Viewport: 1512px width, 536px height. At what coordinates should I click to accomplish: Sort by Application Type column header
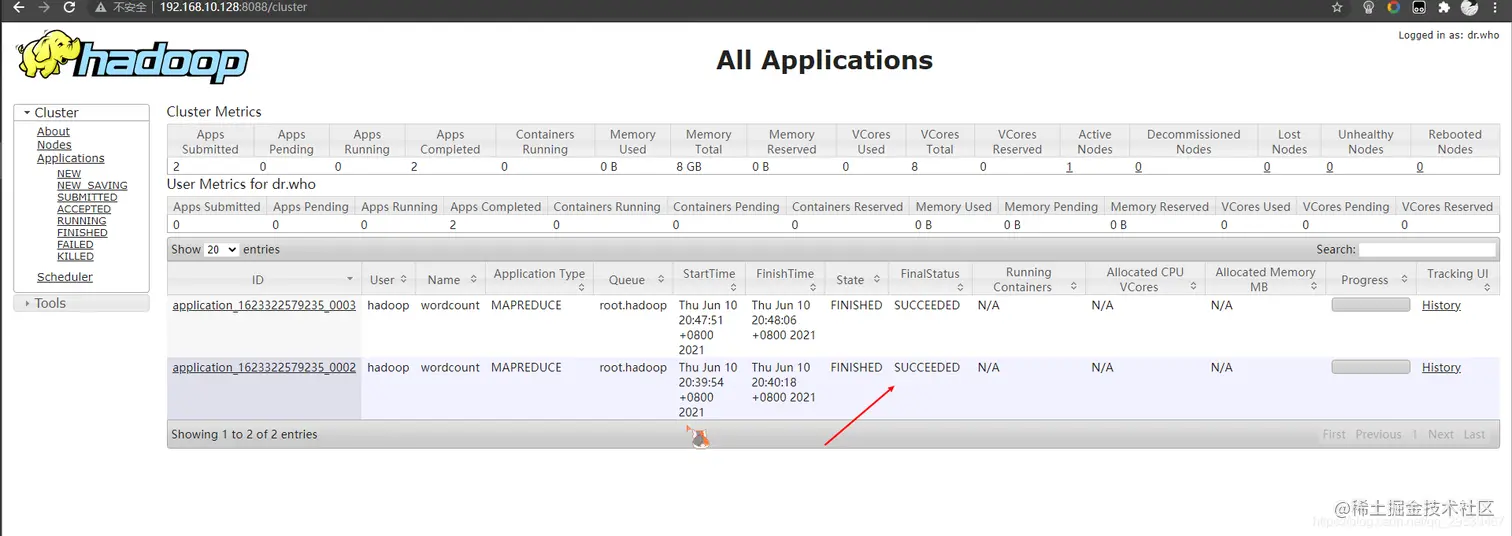[539, 280]
